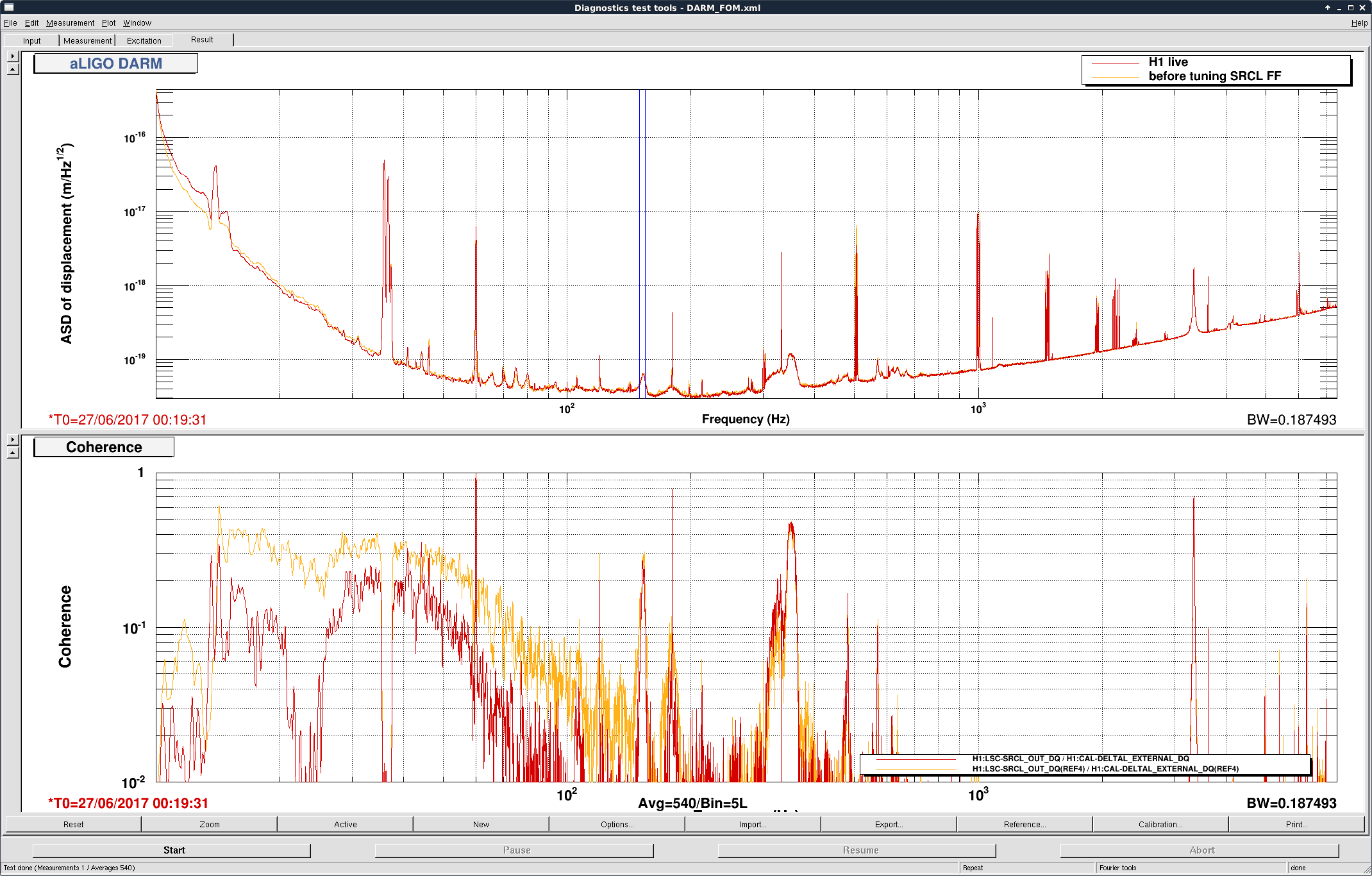Select the before tuning SRCL FF legend entry
The width and height of the screenshot is (1372, 876).
[x=1215, y=76]
